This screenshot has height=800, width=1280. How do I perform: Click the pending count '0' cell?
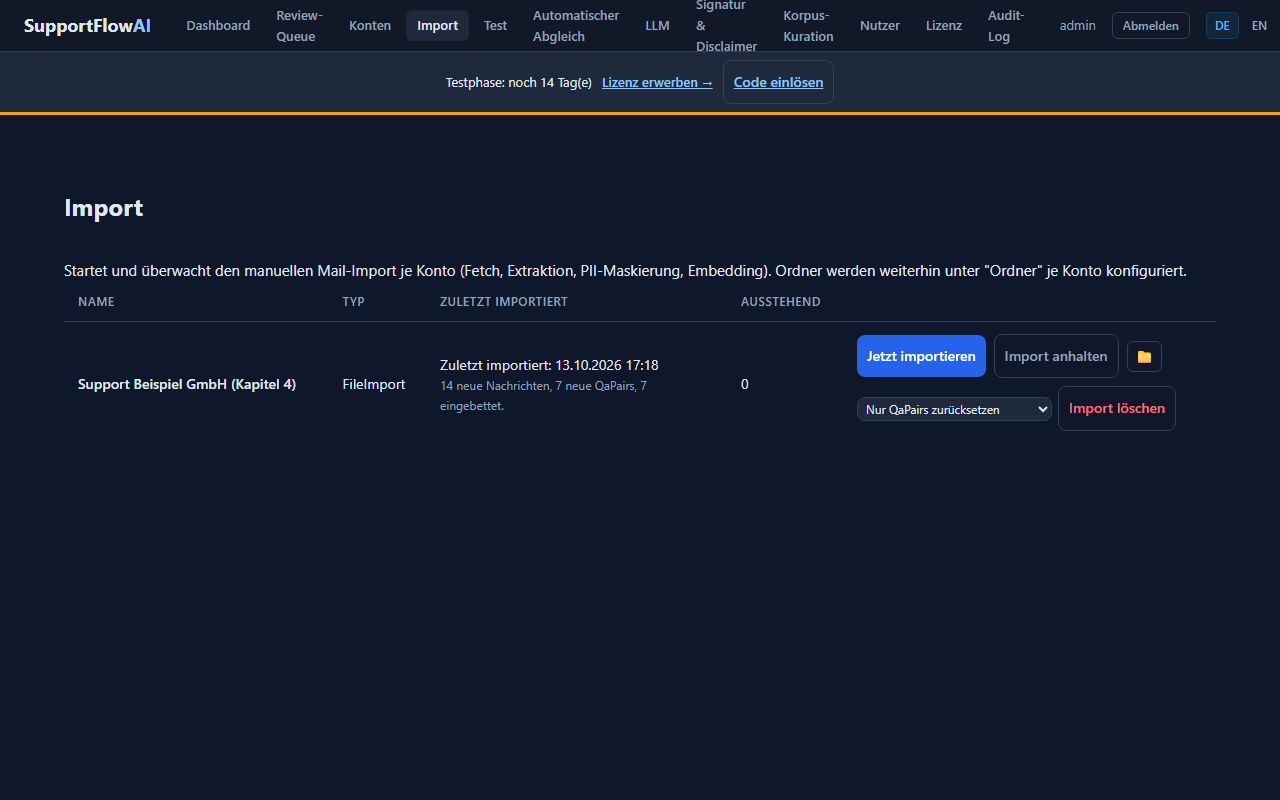coord(745,384)
